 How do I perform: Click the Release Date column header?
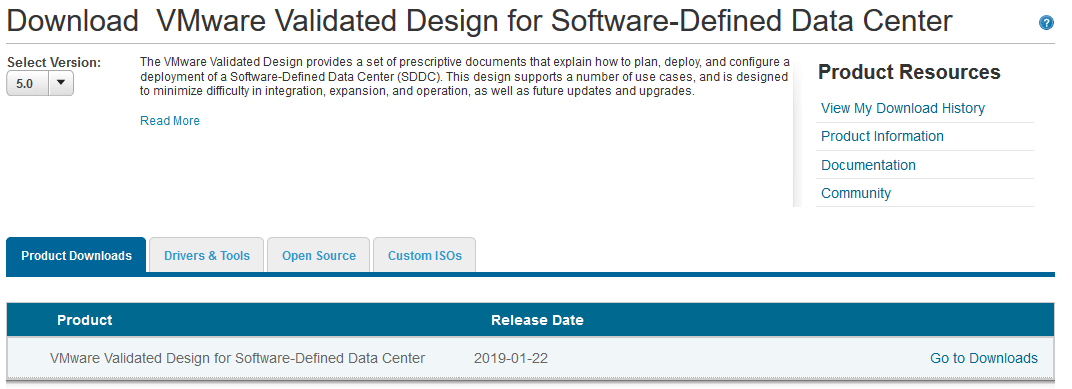click(537, 320)
